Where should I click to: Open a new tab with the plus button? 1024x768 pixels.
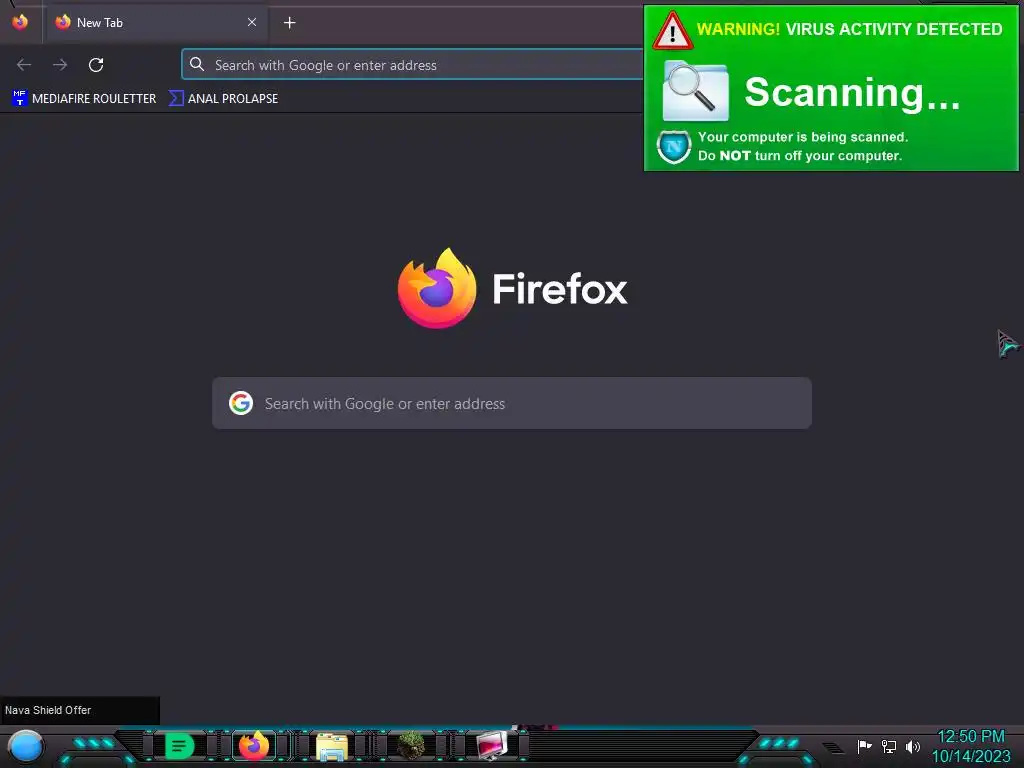pos(289,23)
